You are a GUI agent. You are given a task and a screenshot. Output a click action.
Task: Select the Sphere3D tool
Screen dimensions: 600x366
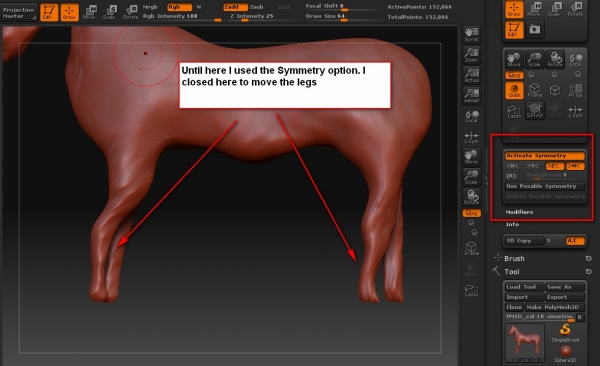point(565,354)
